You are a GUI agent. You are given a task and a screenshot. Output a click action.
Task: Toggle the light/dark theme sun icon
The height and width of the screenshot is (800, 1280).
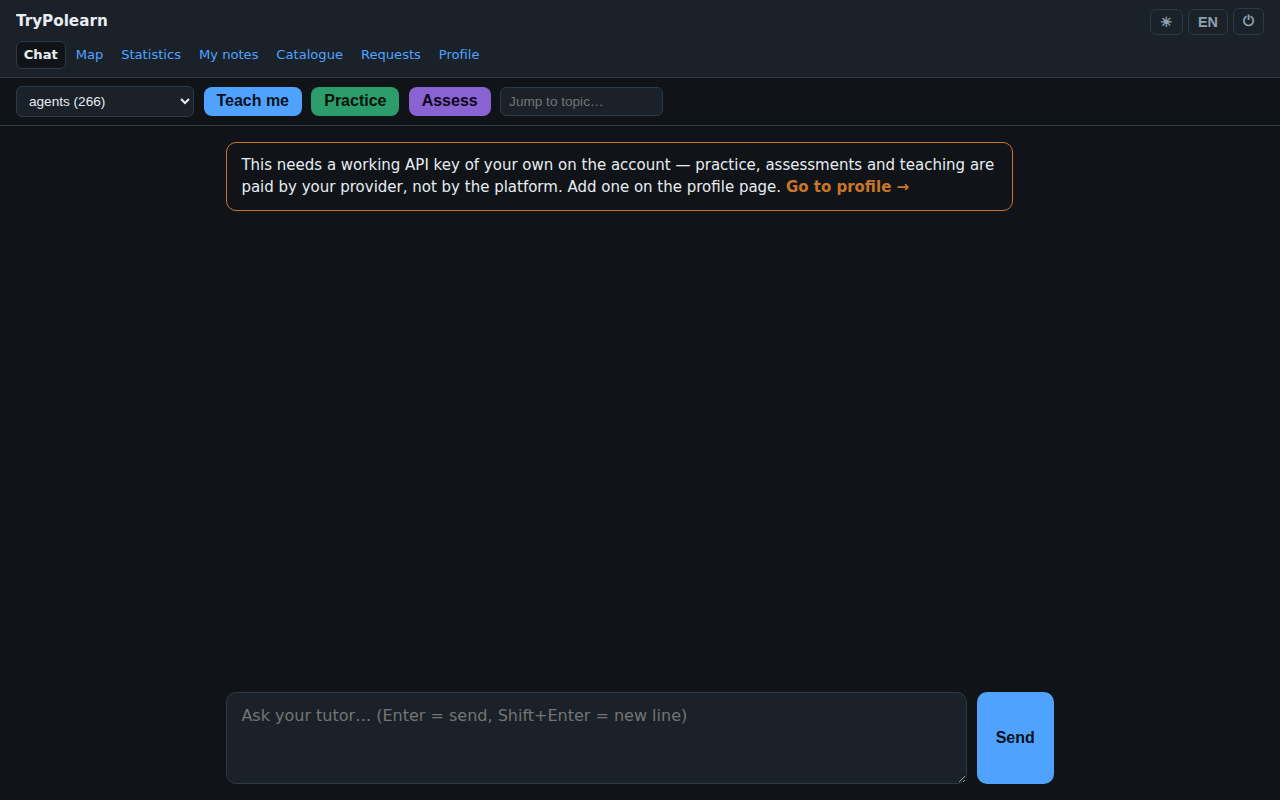click(1166, 22)
